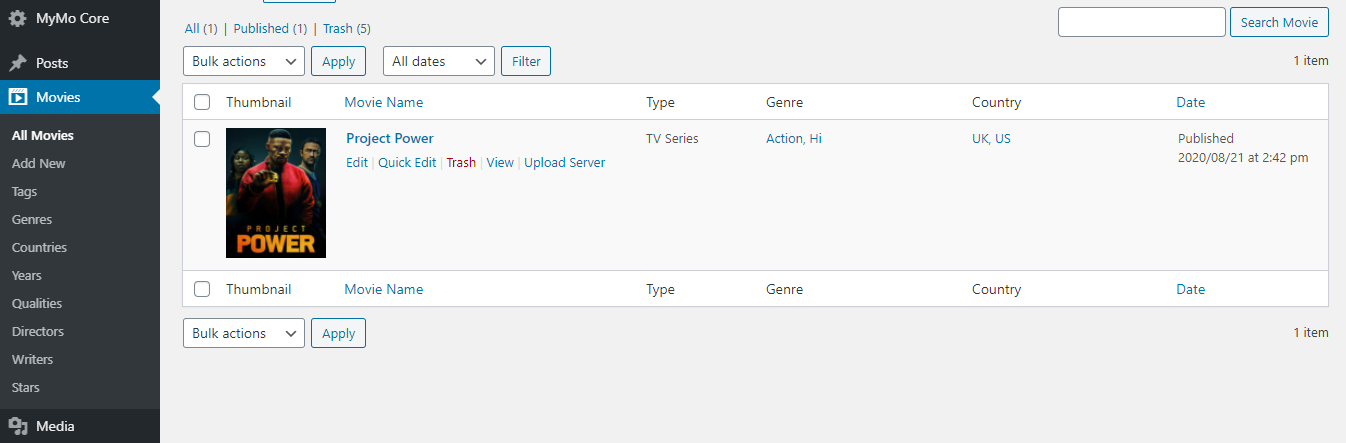Sort by Date in table footer
Viewport: 1346px width, 443px height.
(x=1190, y=289)
